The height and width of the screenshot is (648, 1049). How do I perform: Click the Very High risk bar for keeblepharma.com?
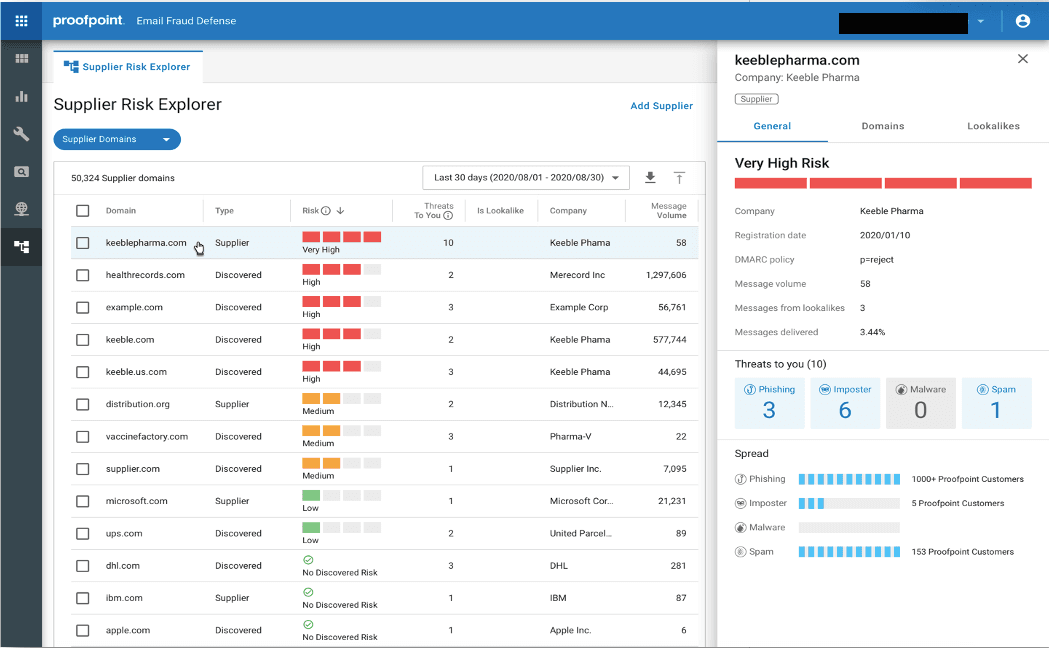click(x=341, y=237)
